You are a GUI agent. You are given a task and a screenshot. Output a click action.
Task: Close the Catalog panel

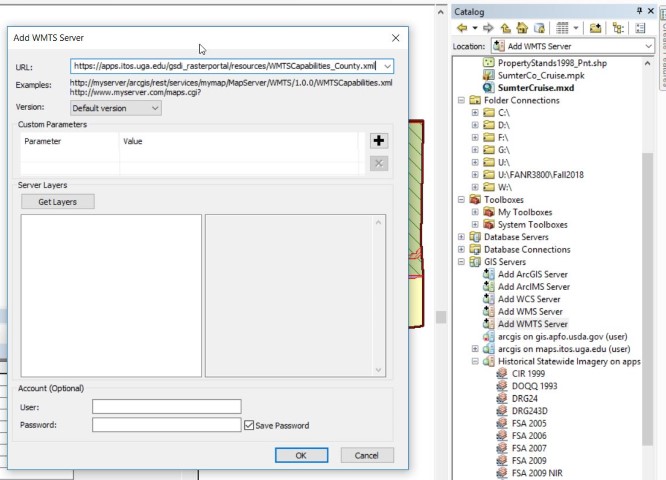click(x=651, y=11)
